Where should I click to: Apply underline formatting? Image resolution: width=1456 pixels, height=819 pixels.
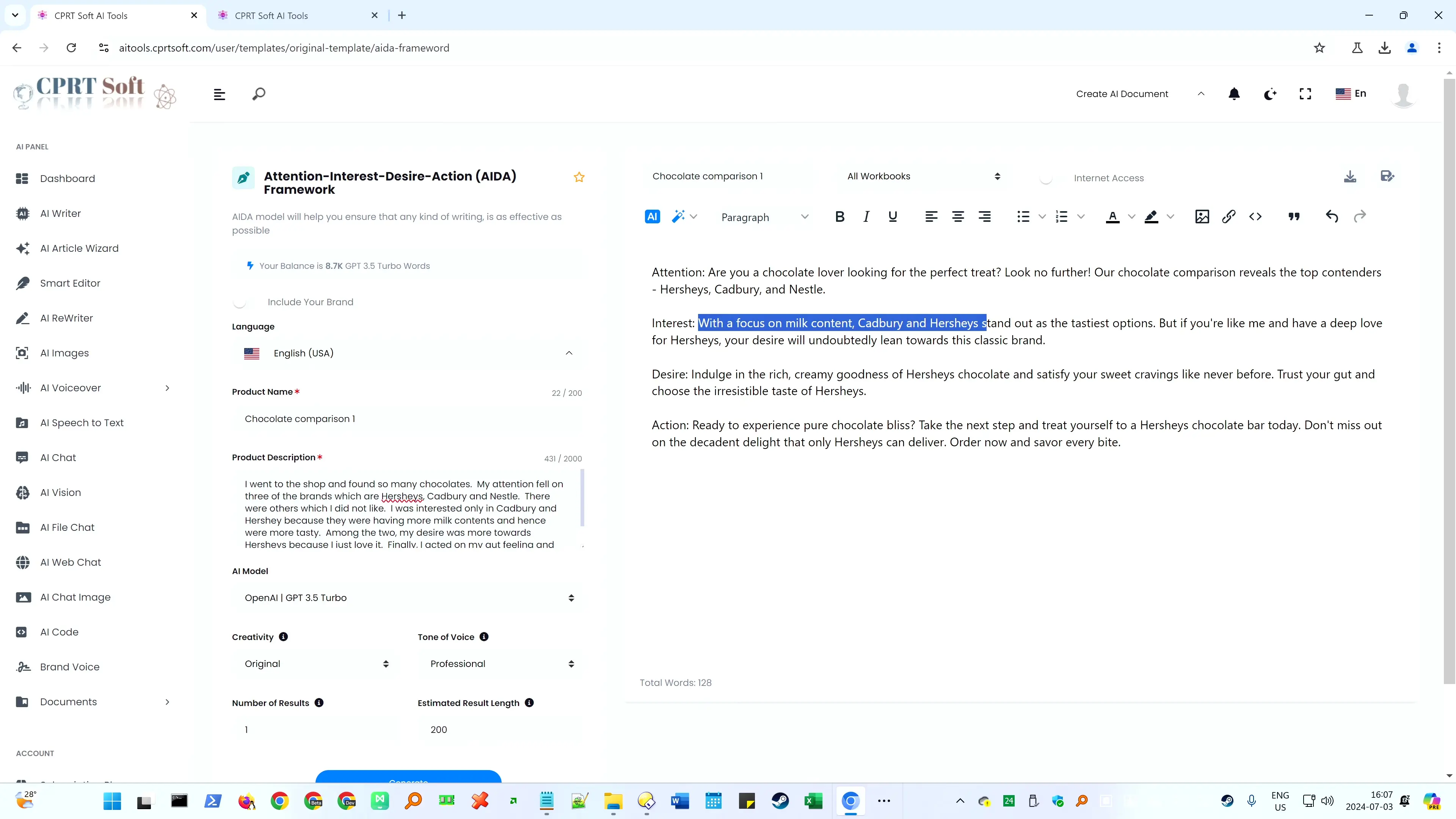(x=893, y=217)
